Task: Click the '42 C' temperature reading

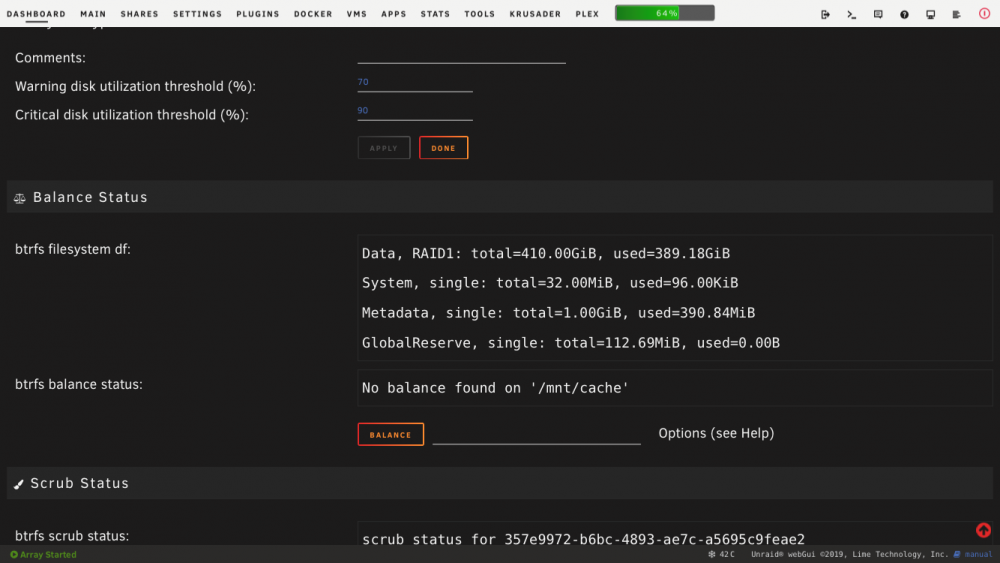Action: click(727, 554)
